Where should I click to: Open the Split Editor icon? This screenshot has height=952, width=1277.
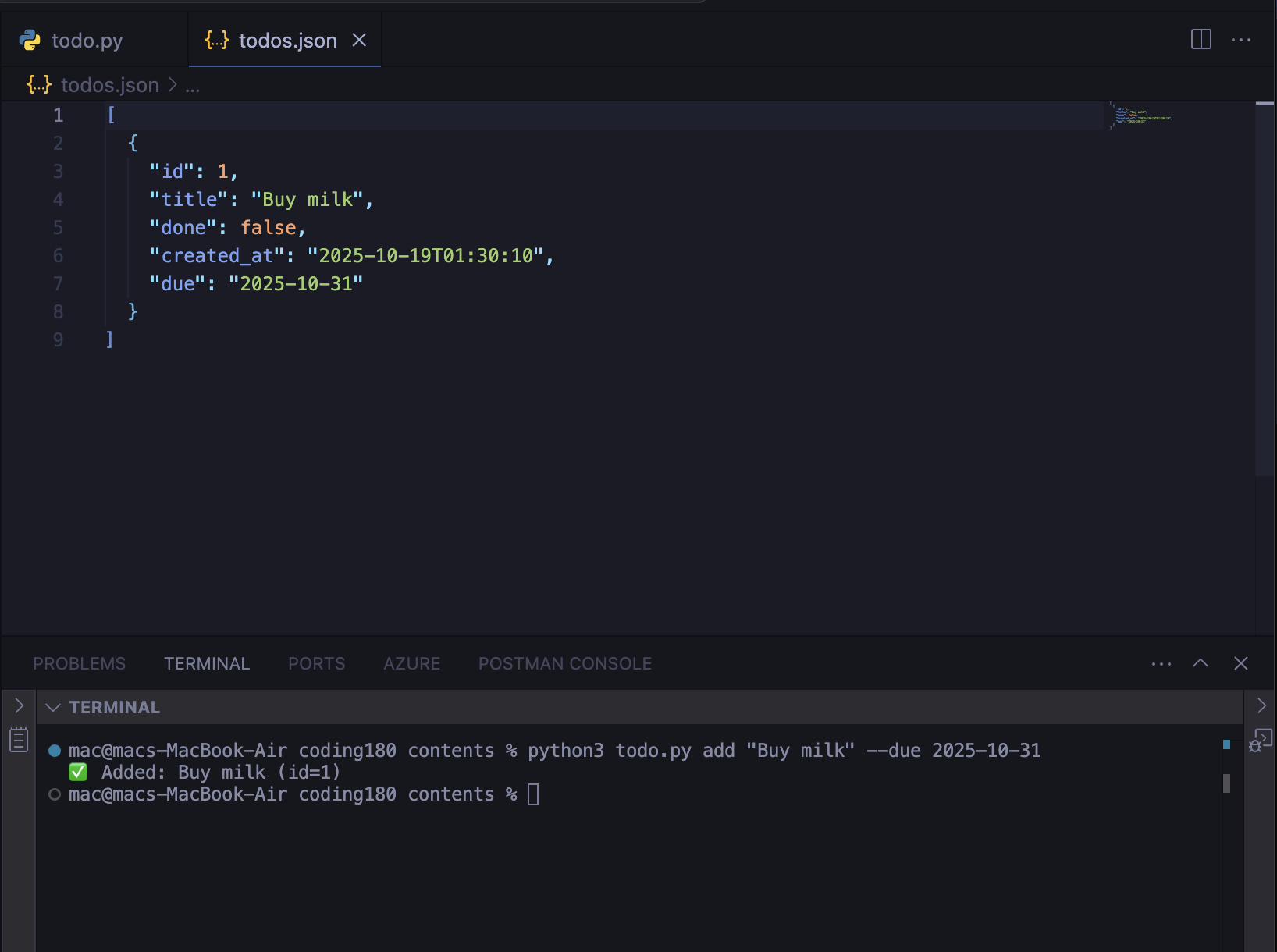(1200, 39)
